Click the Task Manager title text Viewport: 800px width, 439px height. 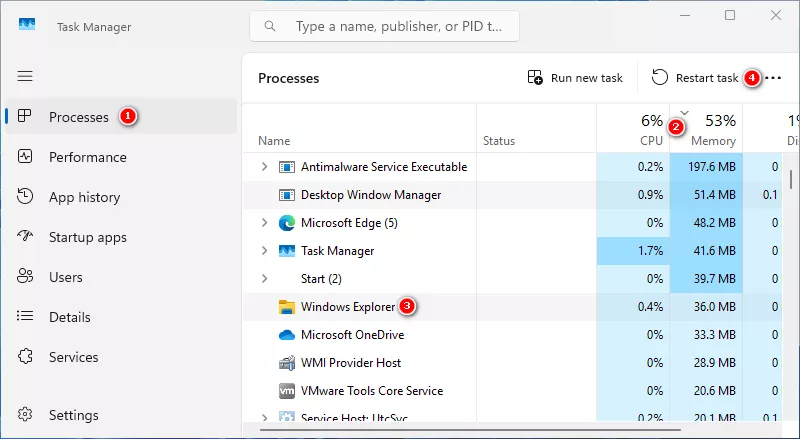(x=94, y=27)
